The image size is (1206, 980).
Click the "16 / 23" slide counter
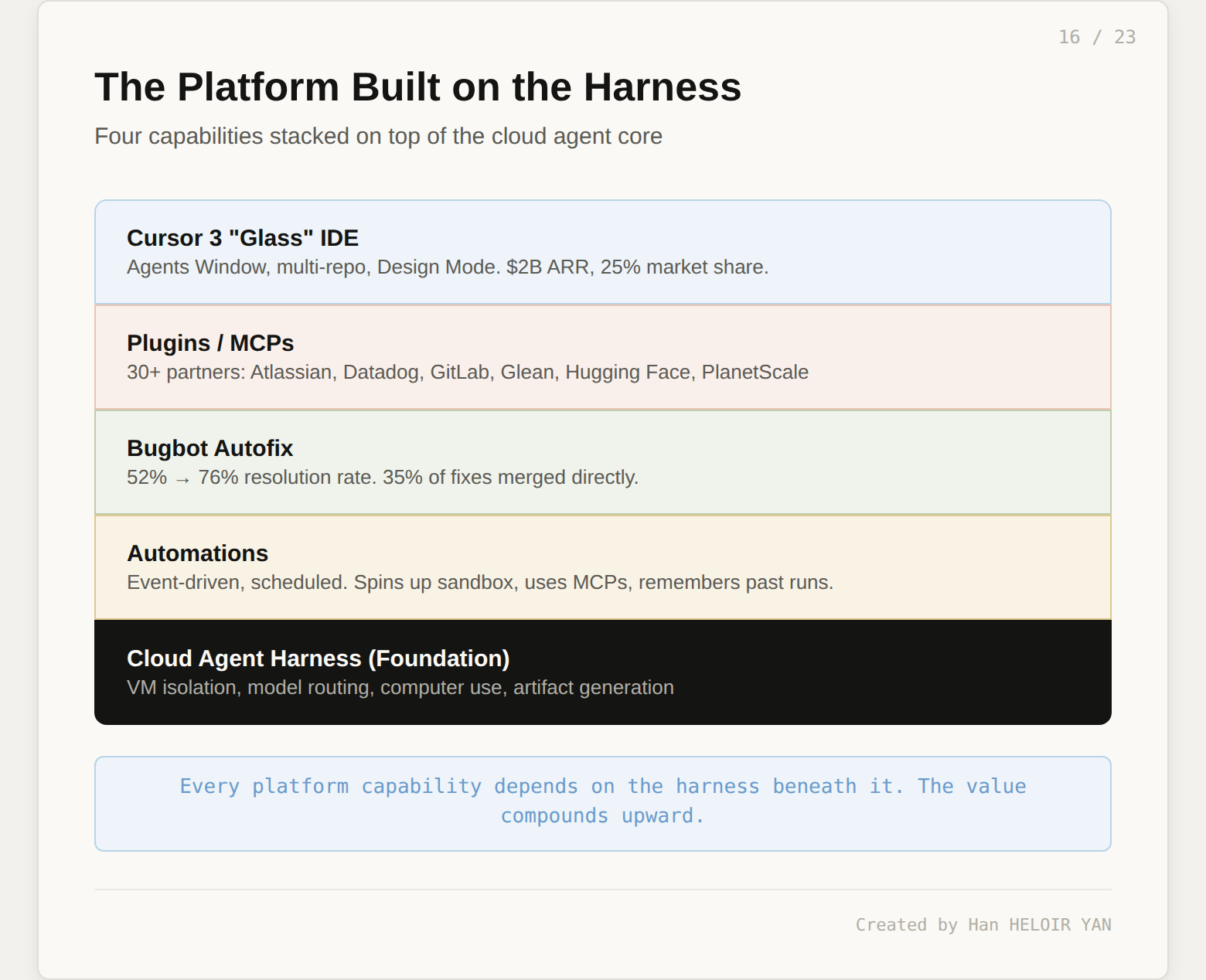pos(1096,37)
